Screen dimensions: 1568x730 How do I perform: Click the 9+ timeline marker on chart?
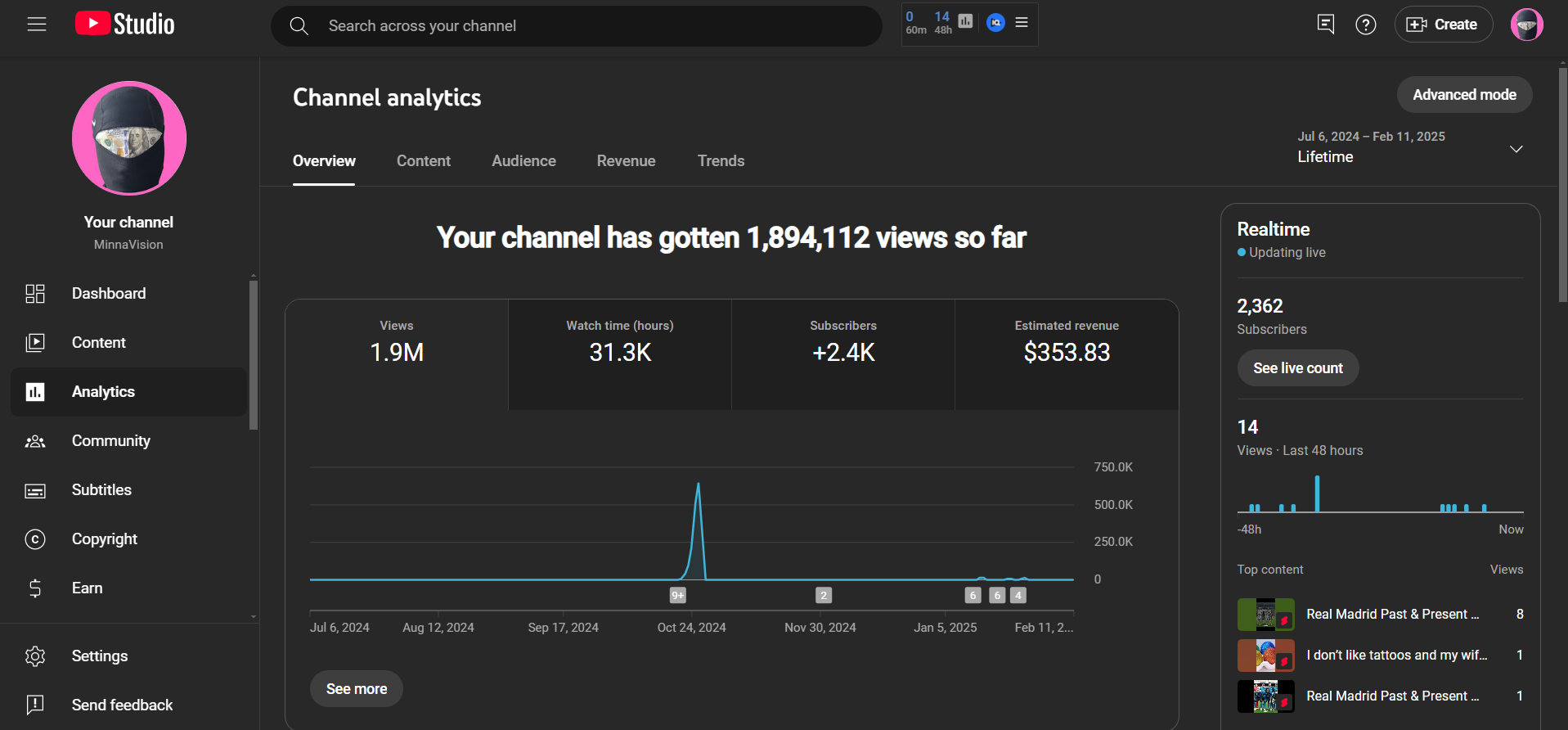pyautogui.click(x=677, y=596)
